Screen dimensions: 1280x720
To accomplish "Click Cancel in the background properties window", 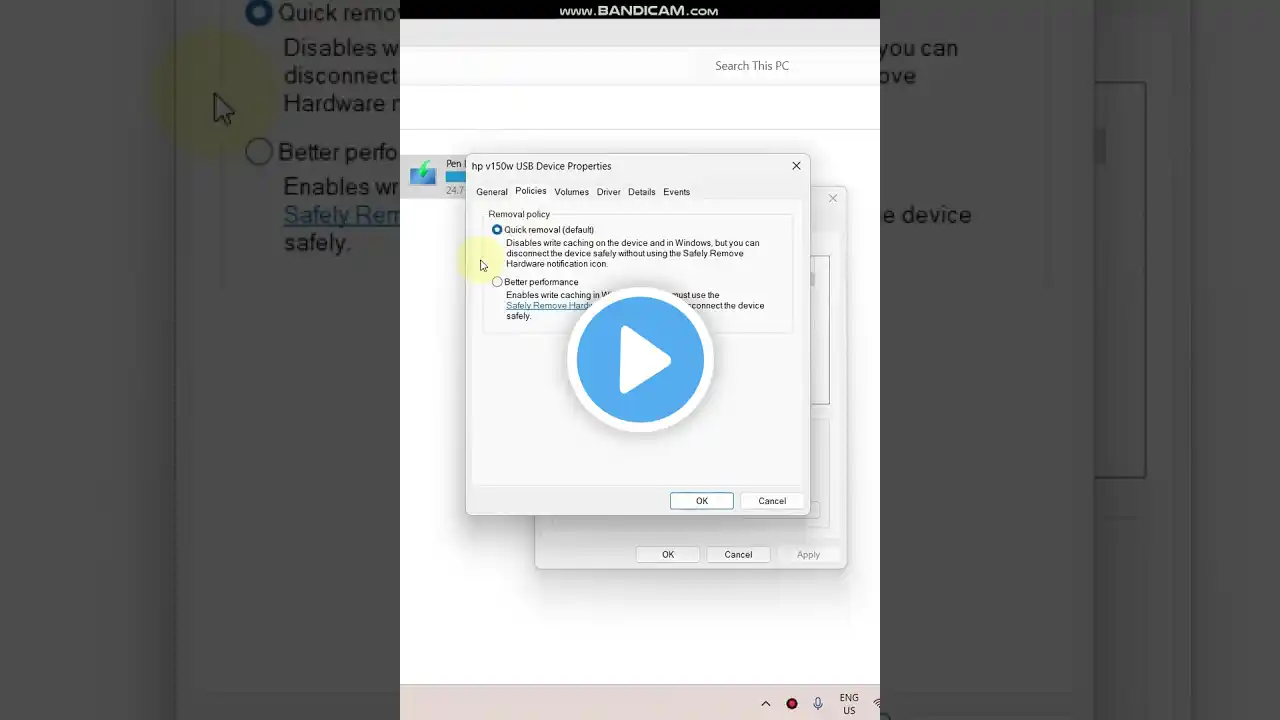I will point(738,554).
